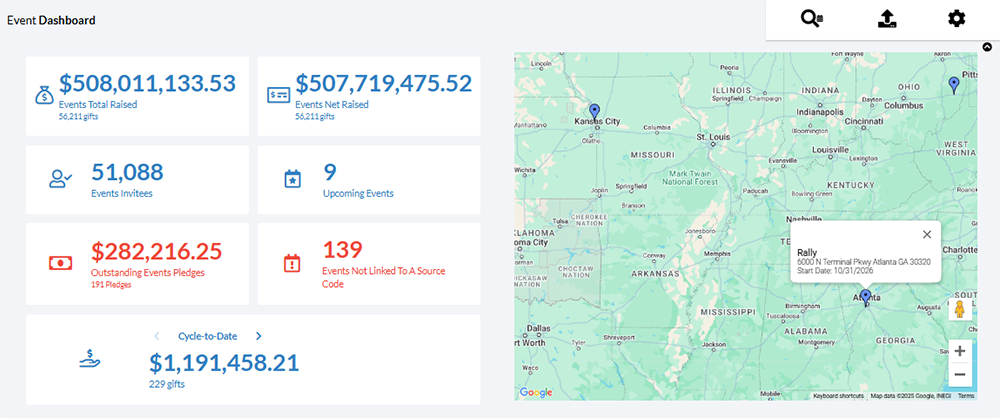Open the 51,088 Events Invitees figure
Viewport: 1000px width, 418px height.
point(128,172)
